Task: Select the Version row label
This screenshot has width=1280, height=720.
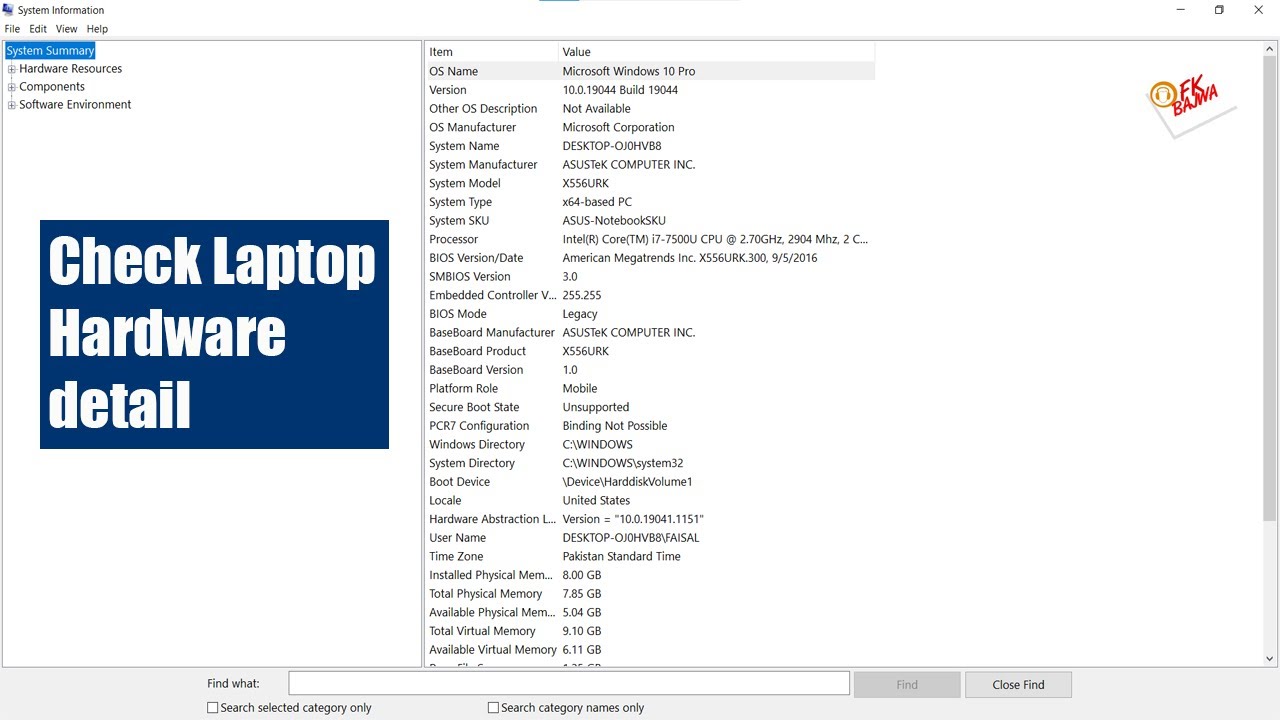Action: click(448, 90)
